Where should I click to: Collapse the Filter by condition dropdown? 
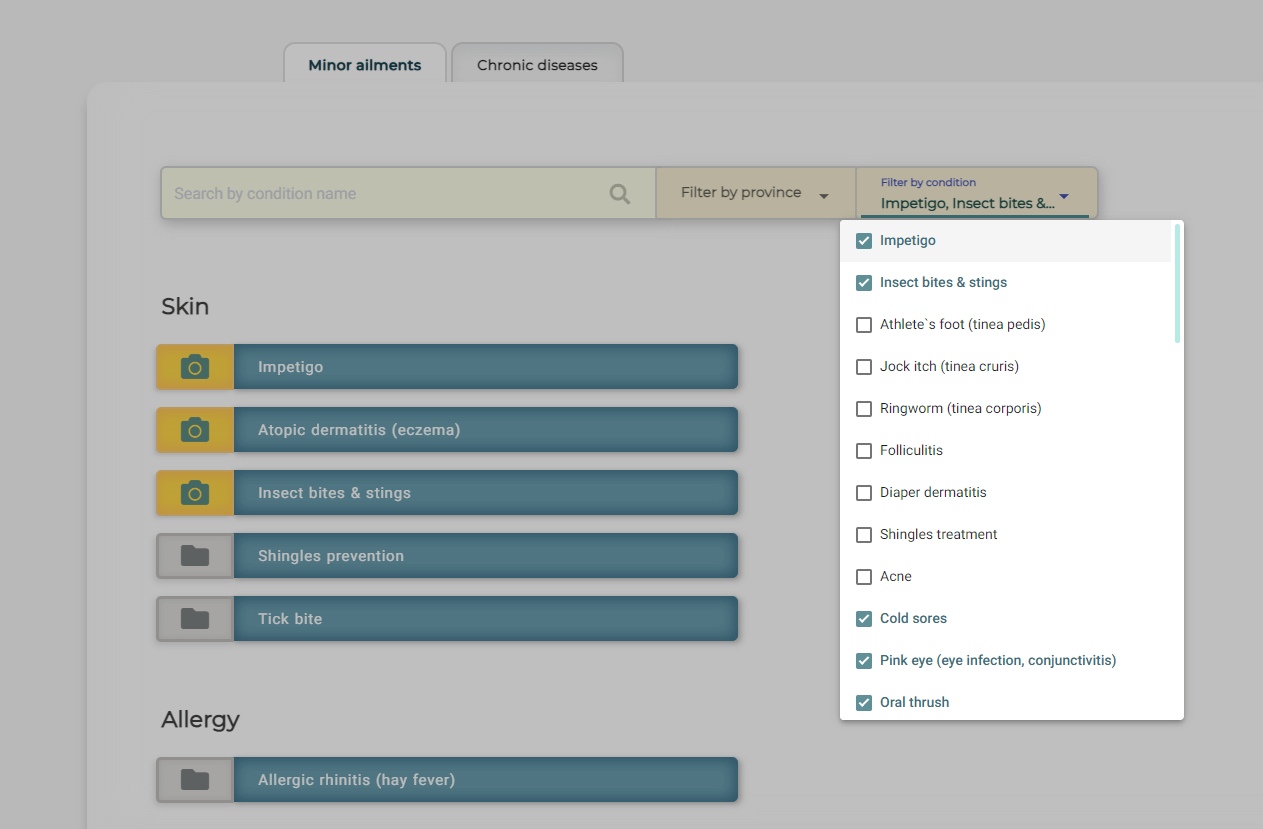click(1063, 197)
